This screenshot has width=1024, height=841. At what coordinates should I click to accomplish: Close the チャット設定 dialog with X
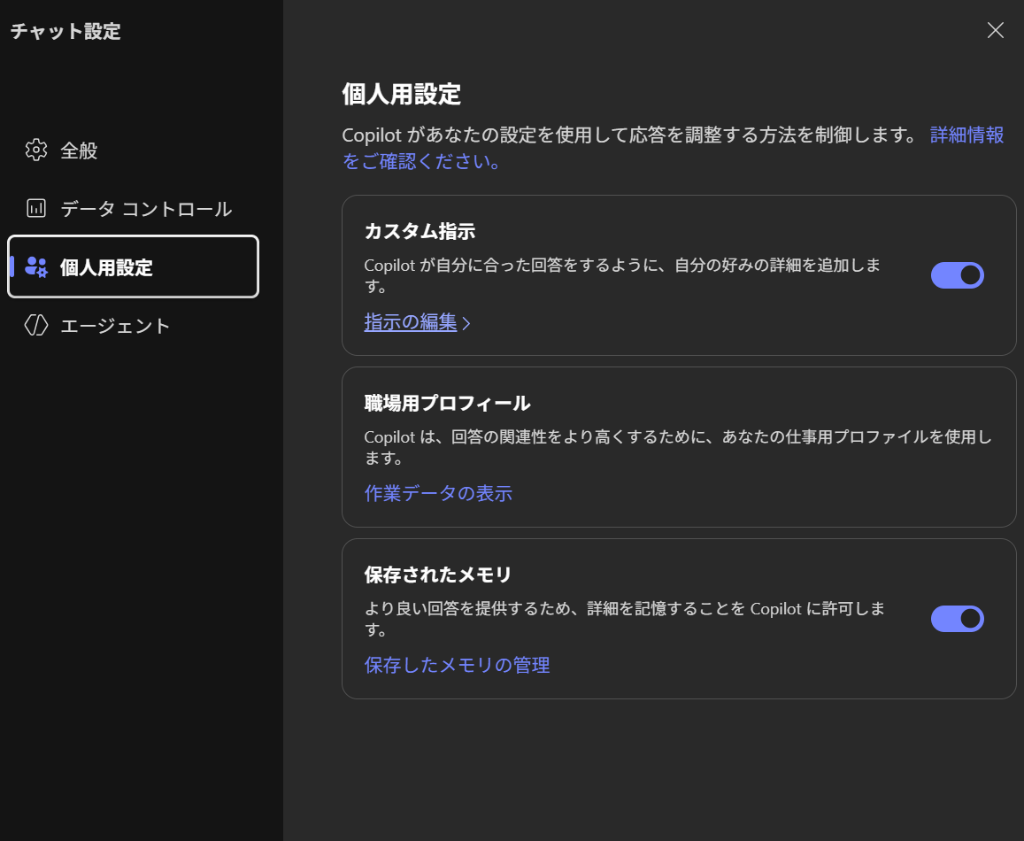(995, 30)
